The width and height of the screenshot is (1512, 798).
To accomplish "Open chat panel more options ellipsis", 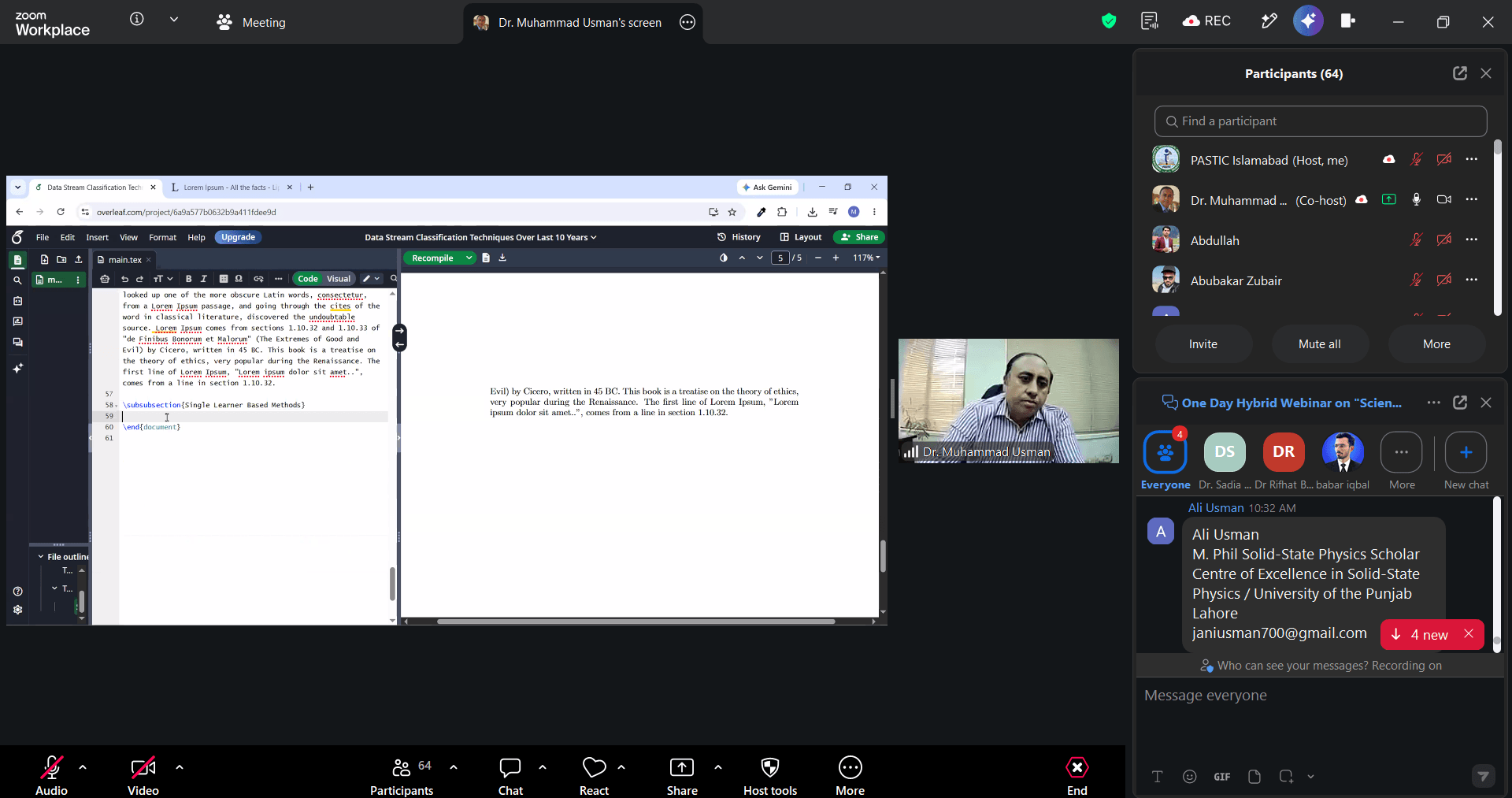I will coord(1434,403).
